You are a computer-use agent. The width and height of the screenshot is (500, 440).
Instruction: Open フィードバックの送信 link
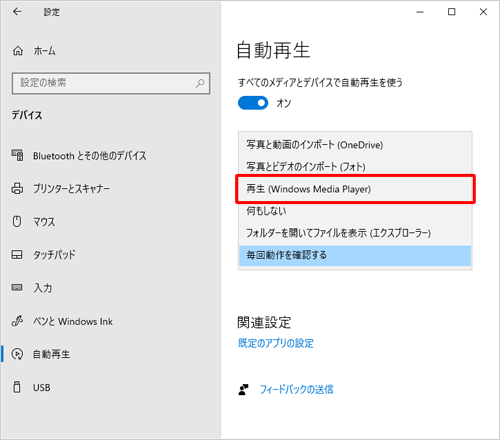tap(296, 389)
